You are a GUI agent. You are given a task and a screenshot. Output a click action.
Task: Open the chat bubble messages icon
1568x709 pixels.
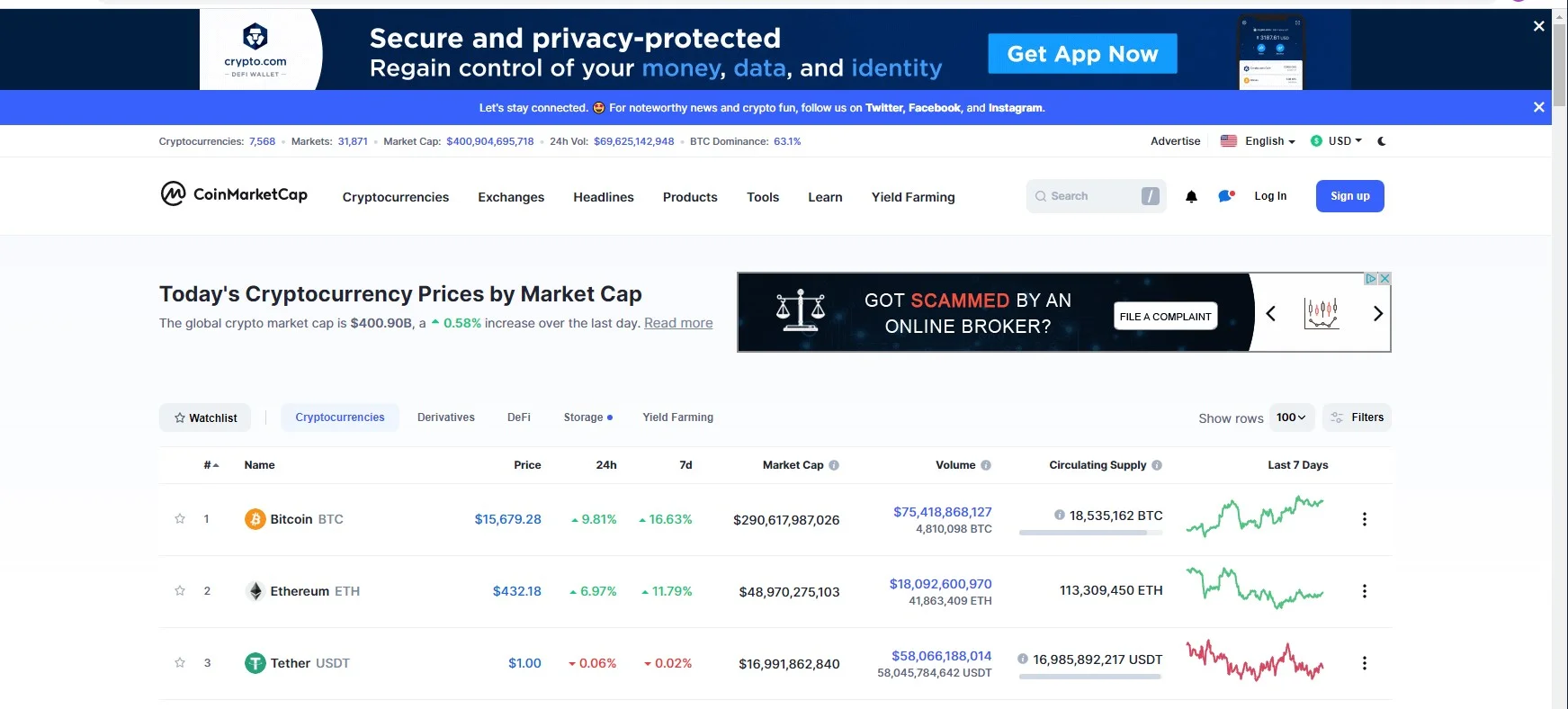coord(1226,196)
